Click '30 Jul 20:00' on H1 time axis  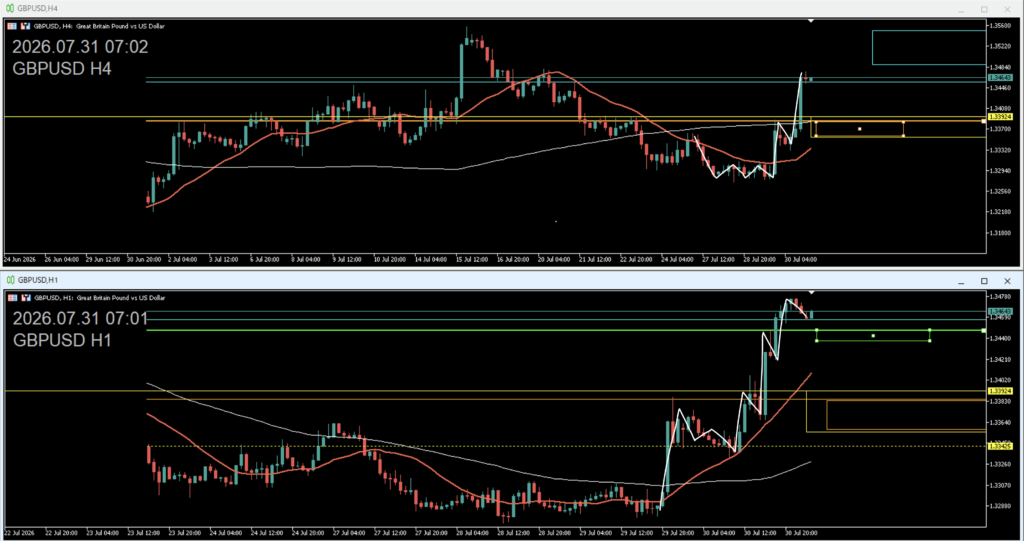point(800,533)
